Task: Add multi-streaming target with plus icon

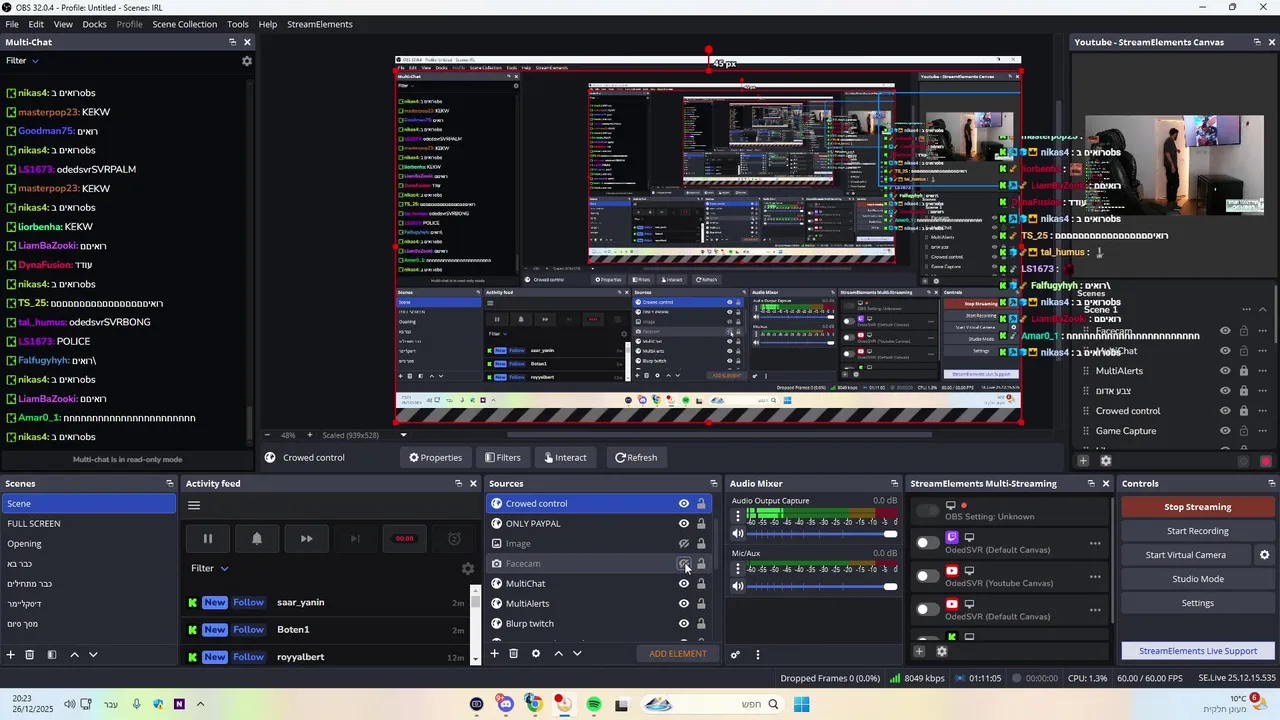Action: (x=919, y=651)
